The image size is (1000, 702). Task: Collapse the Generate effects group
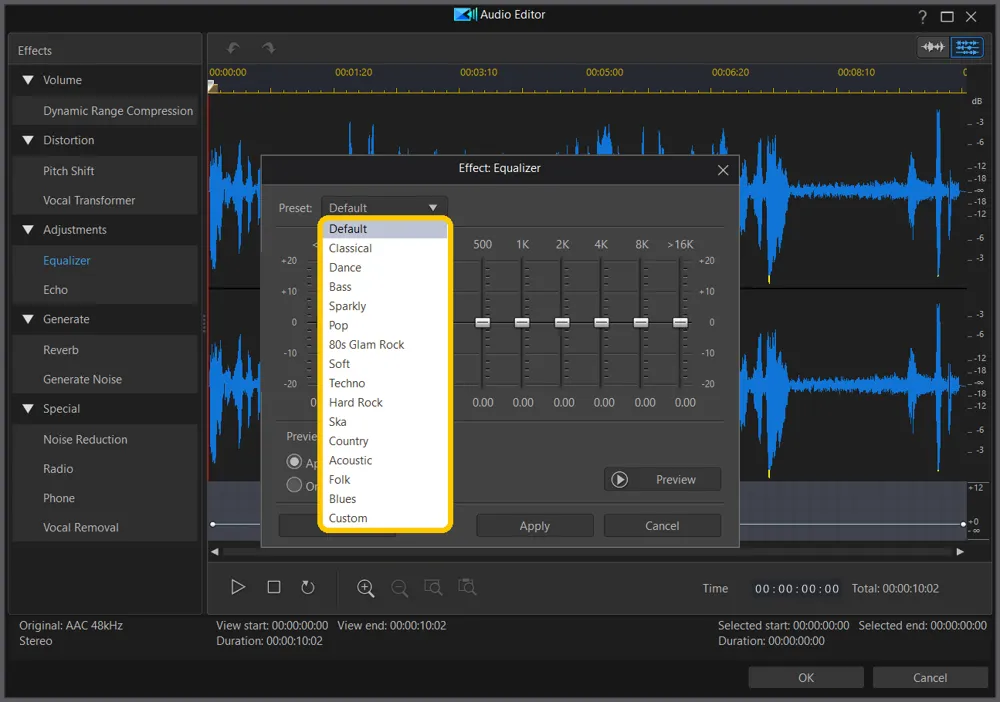[28, 319]
